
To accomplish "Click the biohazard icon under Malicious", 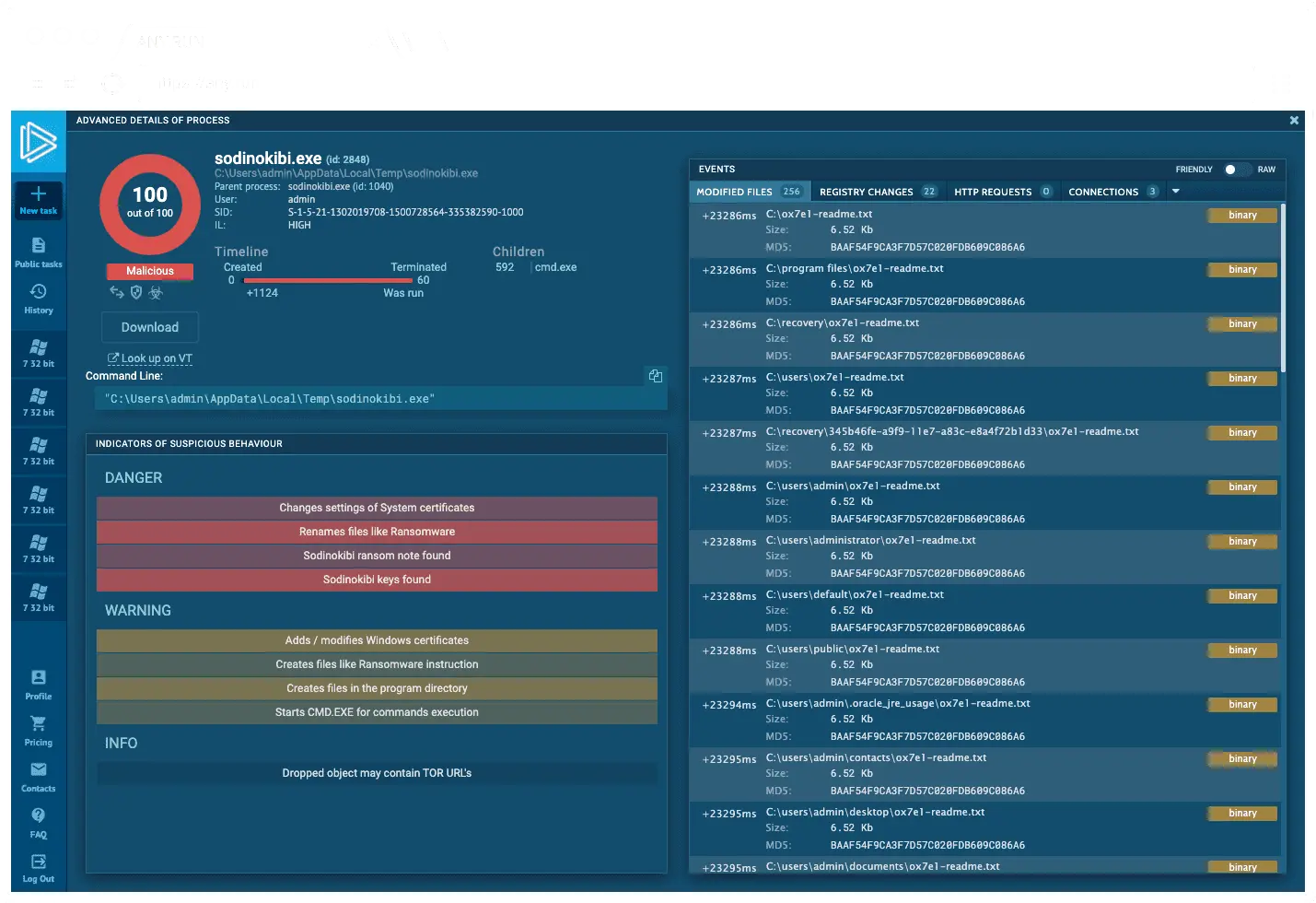I will pyautogui.click(x=156, y=292).
